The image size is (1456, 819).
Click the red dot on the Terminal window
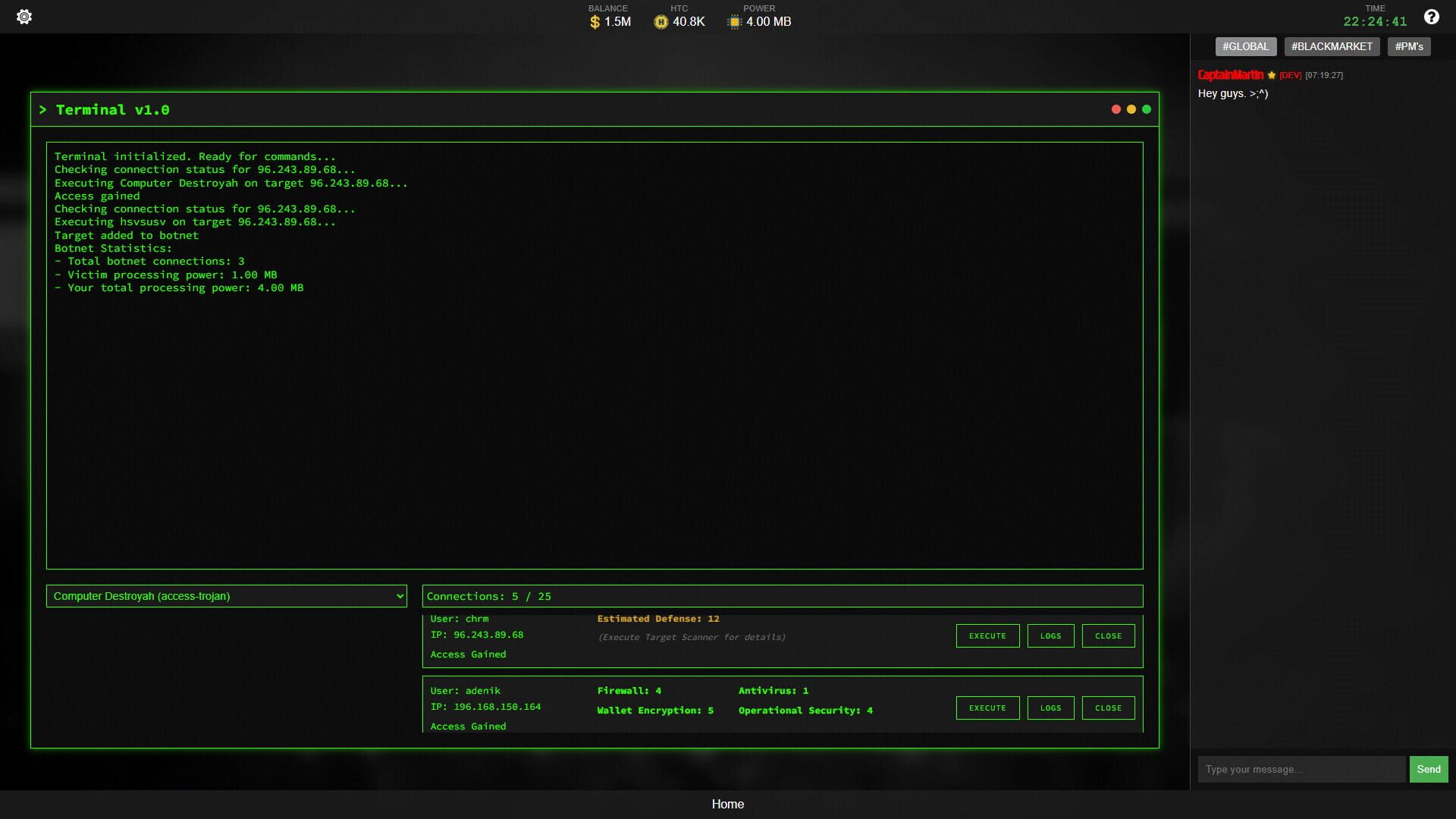click(x=1116, y=108)
